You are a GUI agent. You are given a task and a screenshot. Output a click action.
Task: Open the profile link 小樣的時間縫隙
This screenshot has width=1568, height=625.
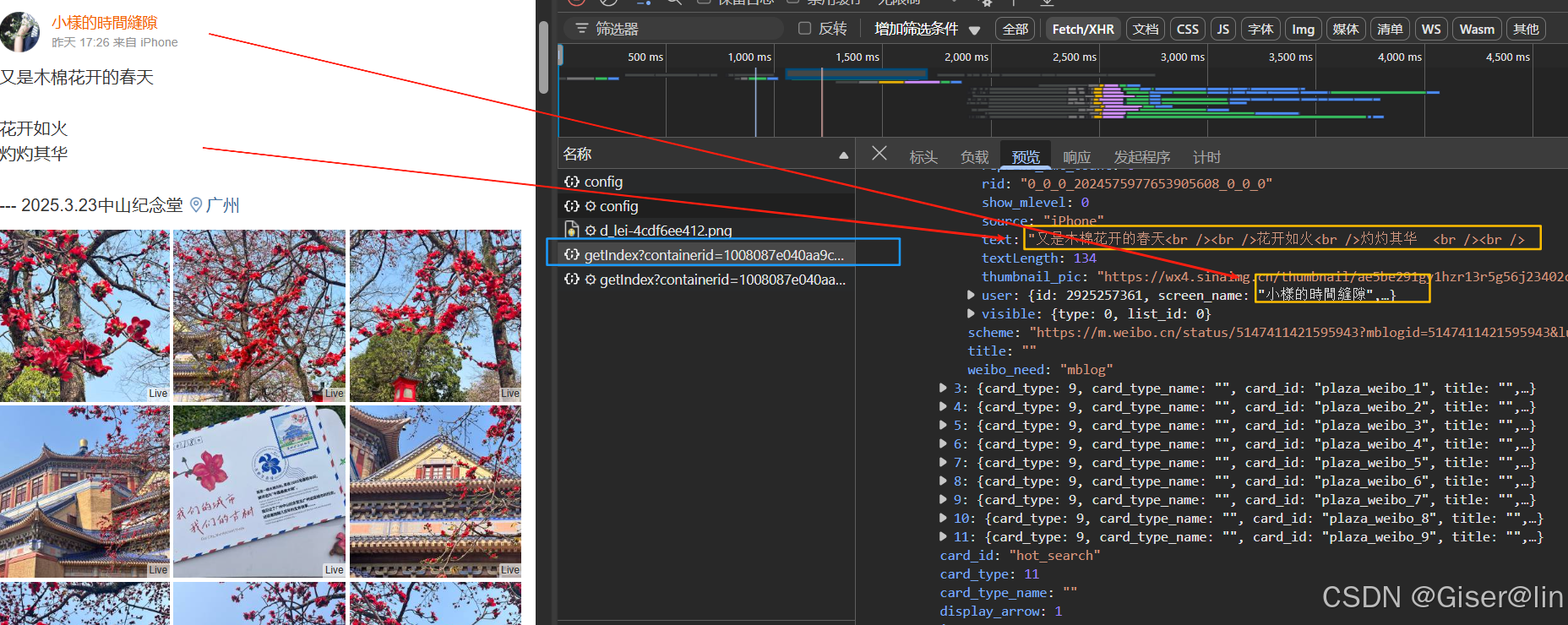tap(105, 23)
